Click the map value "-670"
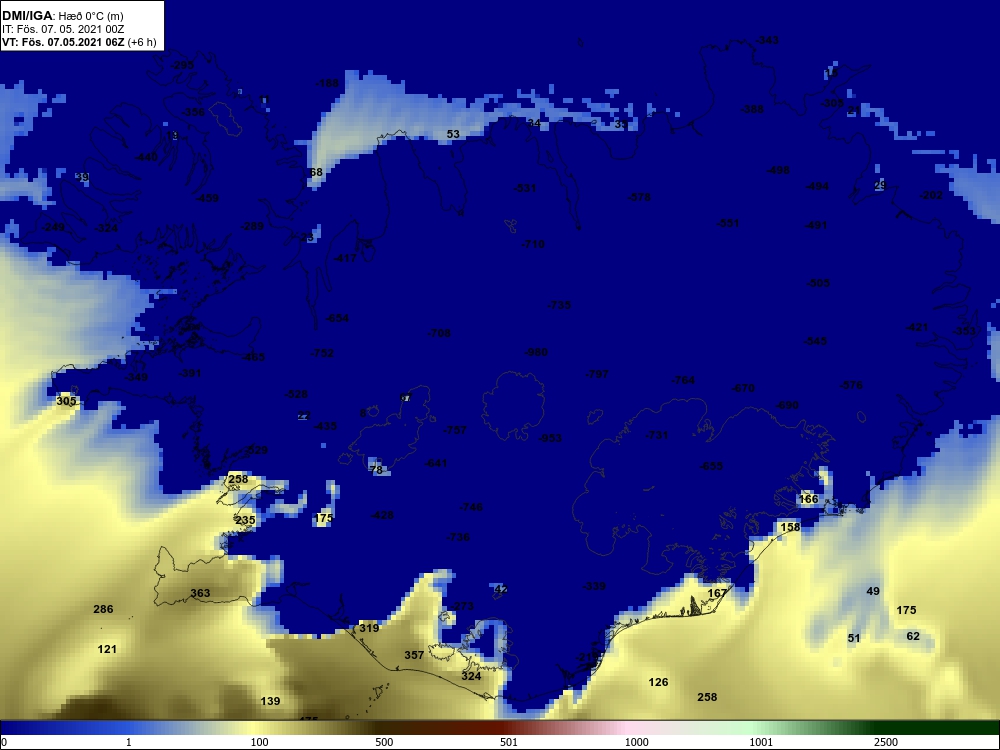 (743, 388)
